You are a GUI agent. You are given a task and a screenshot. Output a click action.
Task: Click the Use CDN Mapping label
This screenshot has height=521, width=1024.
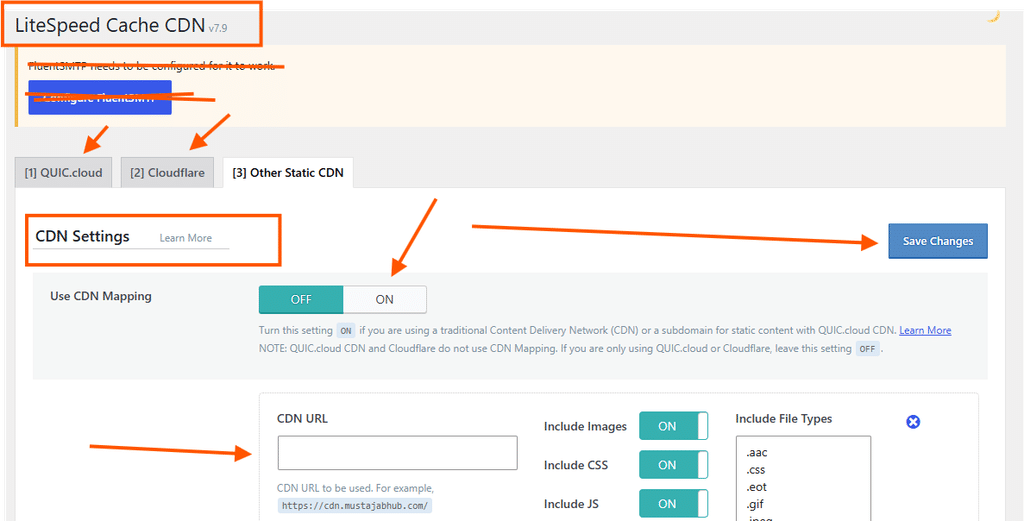coord(101,296)
